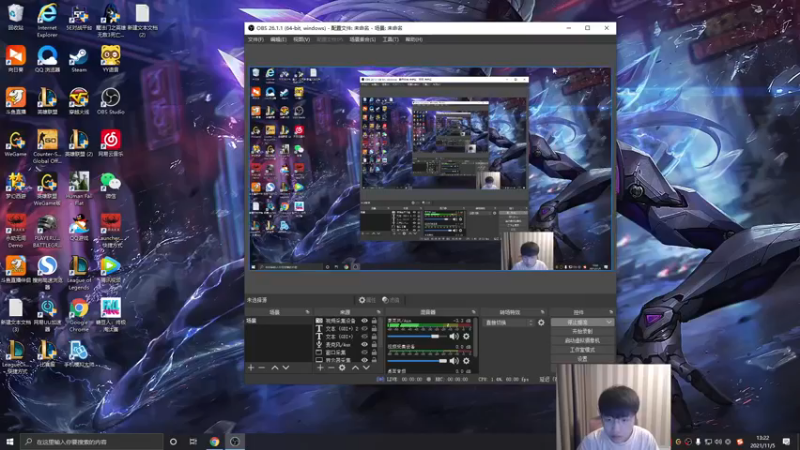Open the Edit menu in OBS

278,39
